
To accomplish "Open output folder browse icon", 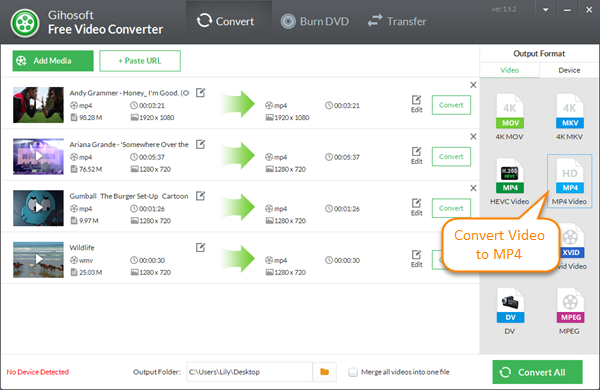I will [324, 372].
